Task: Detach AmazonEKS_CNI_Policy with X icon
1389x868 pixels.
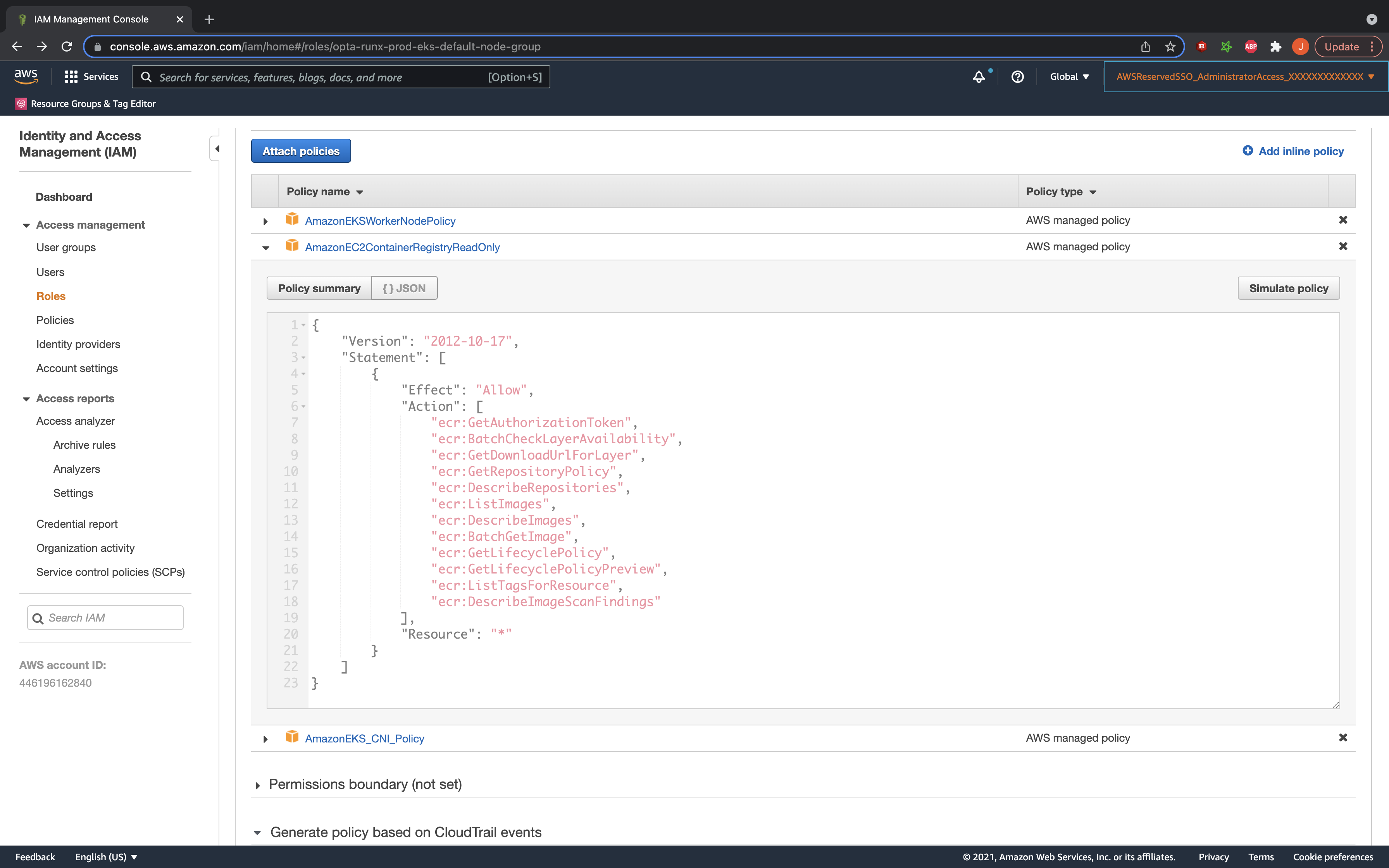Action: coord(1342,738)
